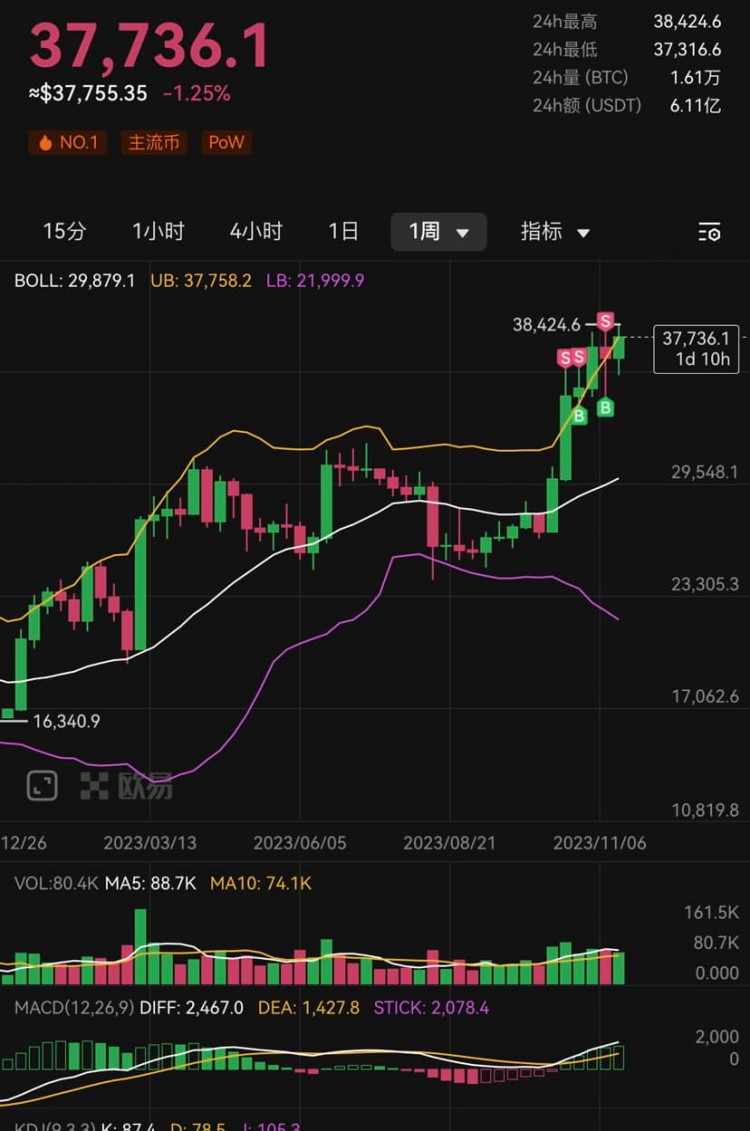
Task: Tap the B buy marker under the tallest wick
Action: pyautogui.click(x=605, y=408)
